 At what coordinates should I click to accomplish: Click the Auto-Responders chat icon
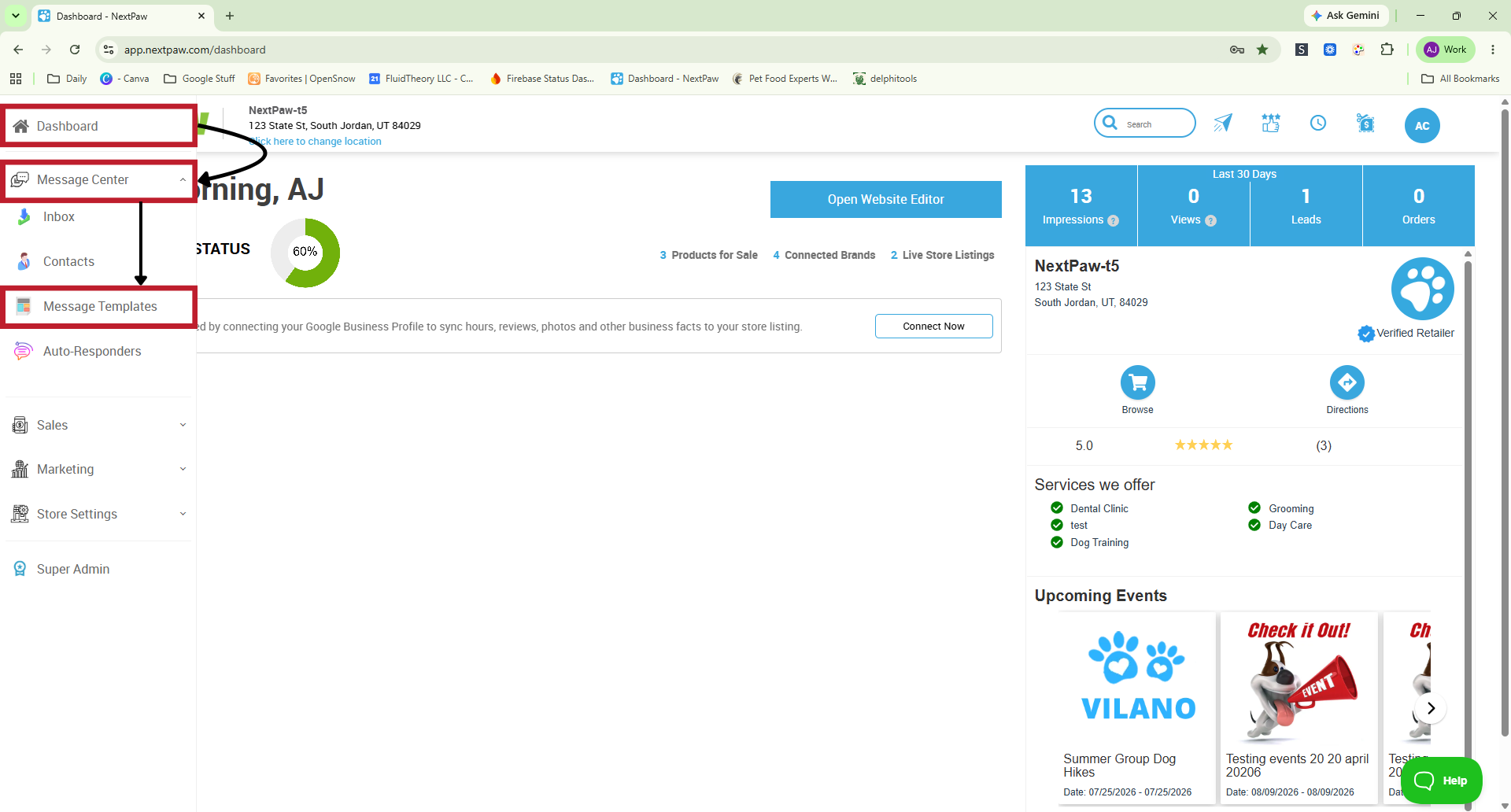tap(24, 351)
